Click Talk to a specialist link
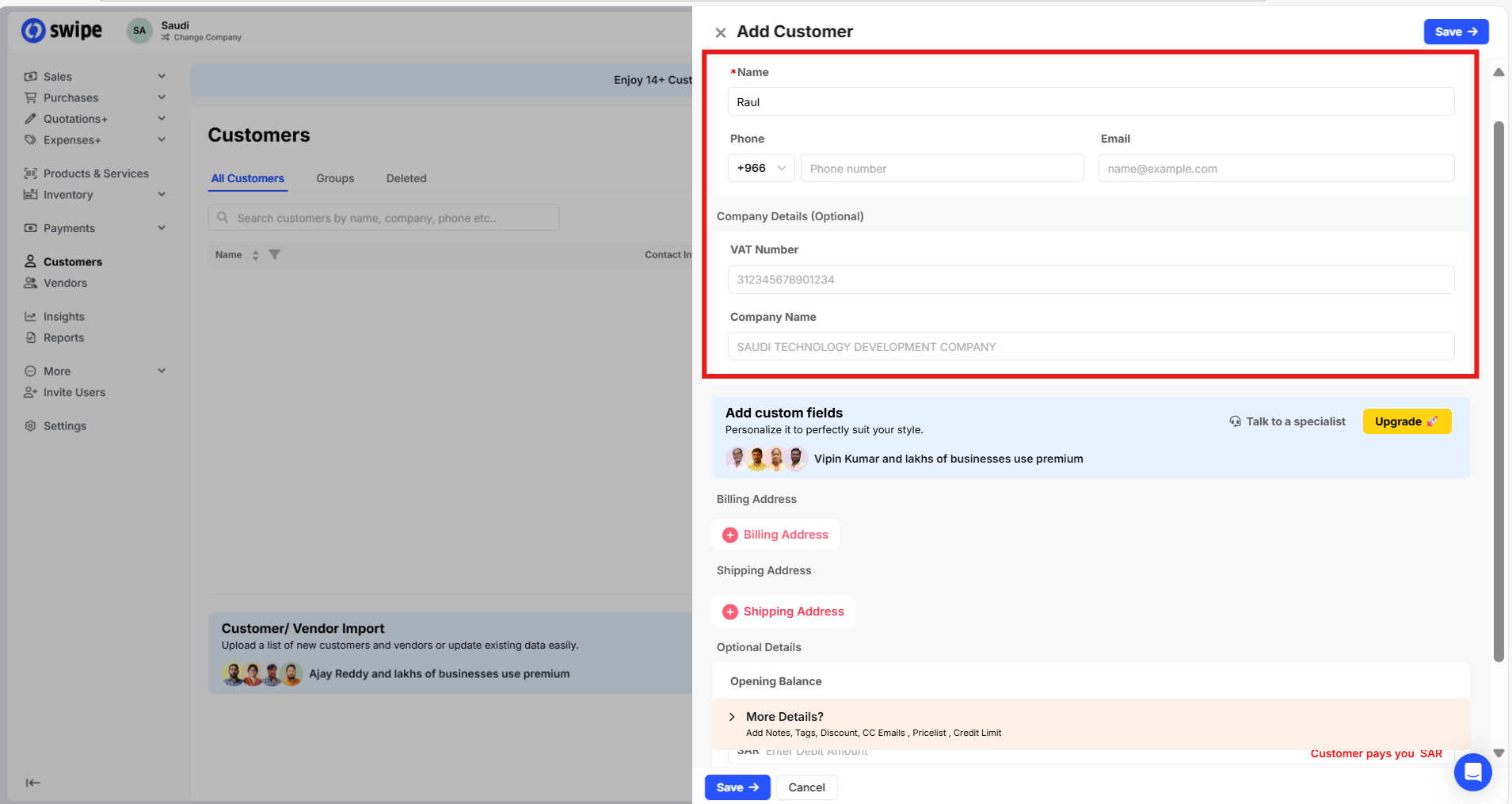Image resolution: width=1512 pixels, height=804 pixels. click(x=1287, y=421)
